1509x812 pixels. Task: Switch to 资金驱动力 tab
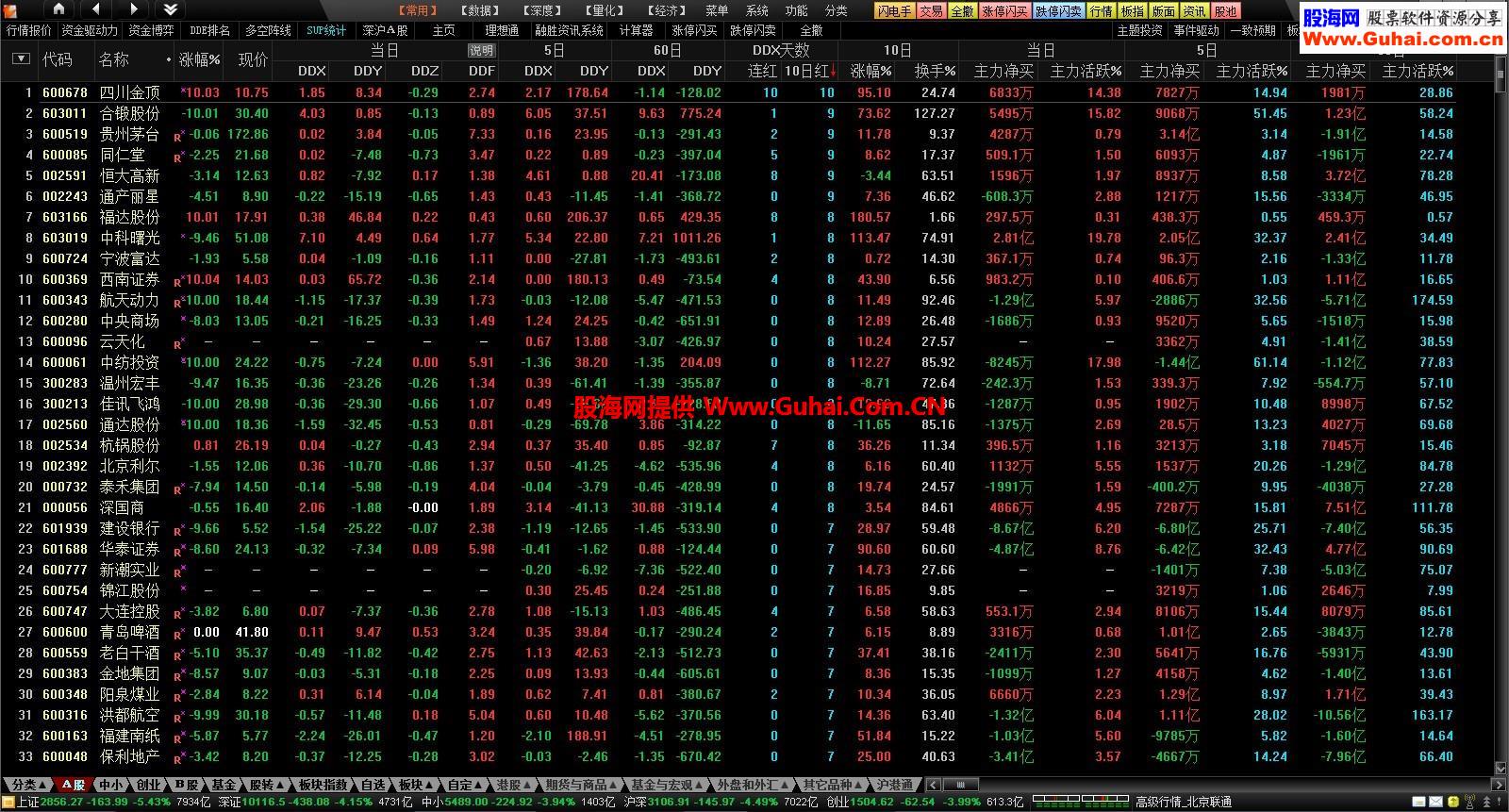tap(91, 30)
